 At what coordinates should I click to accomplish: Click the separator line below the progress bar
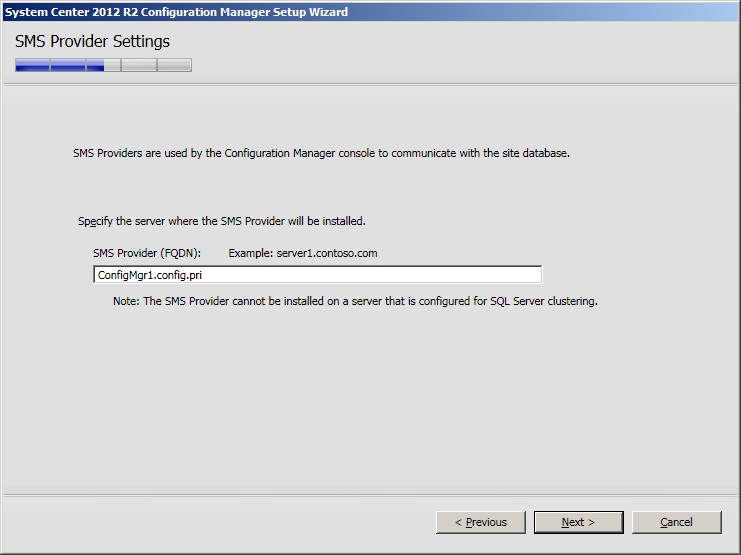click(370, 84)
